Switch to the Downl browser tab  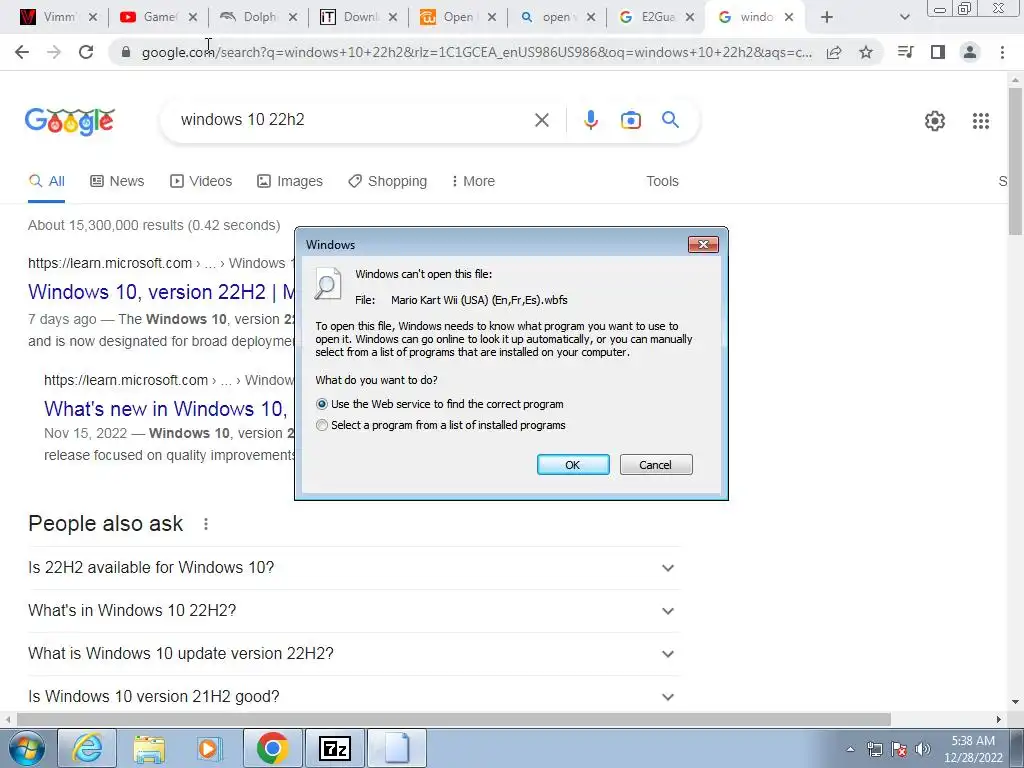click(359, 17)
